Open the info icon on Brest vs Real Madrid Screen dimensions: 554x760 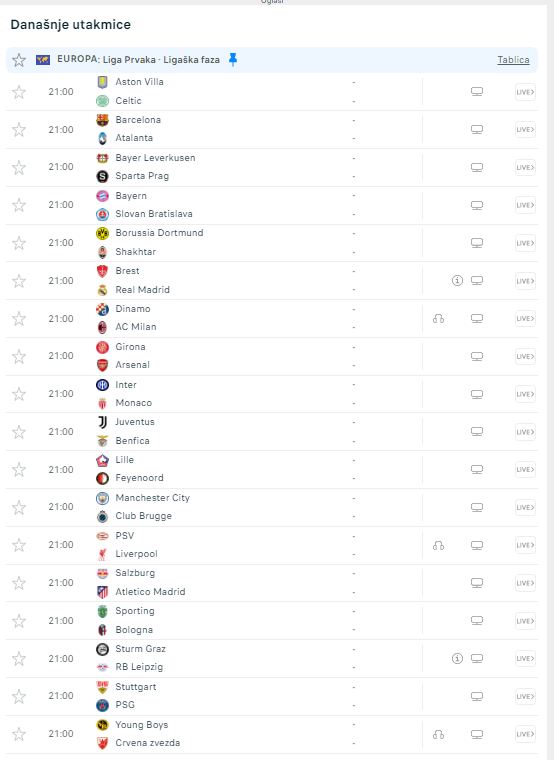[x=457, y=281]
